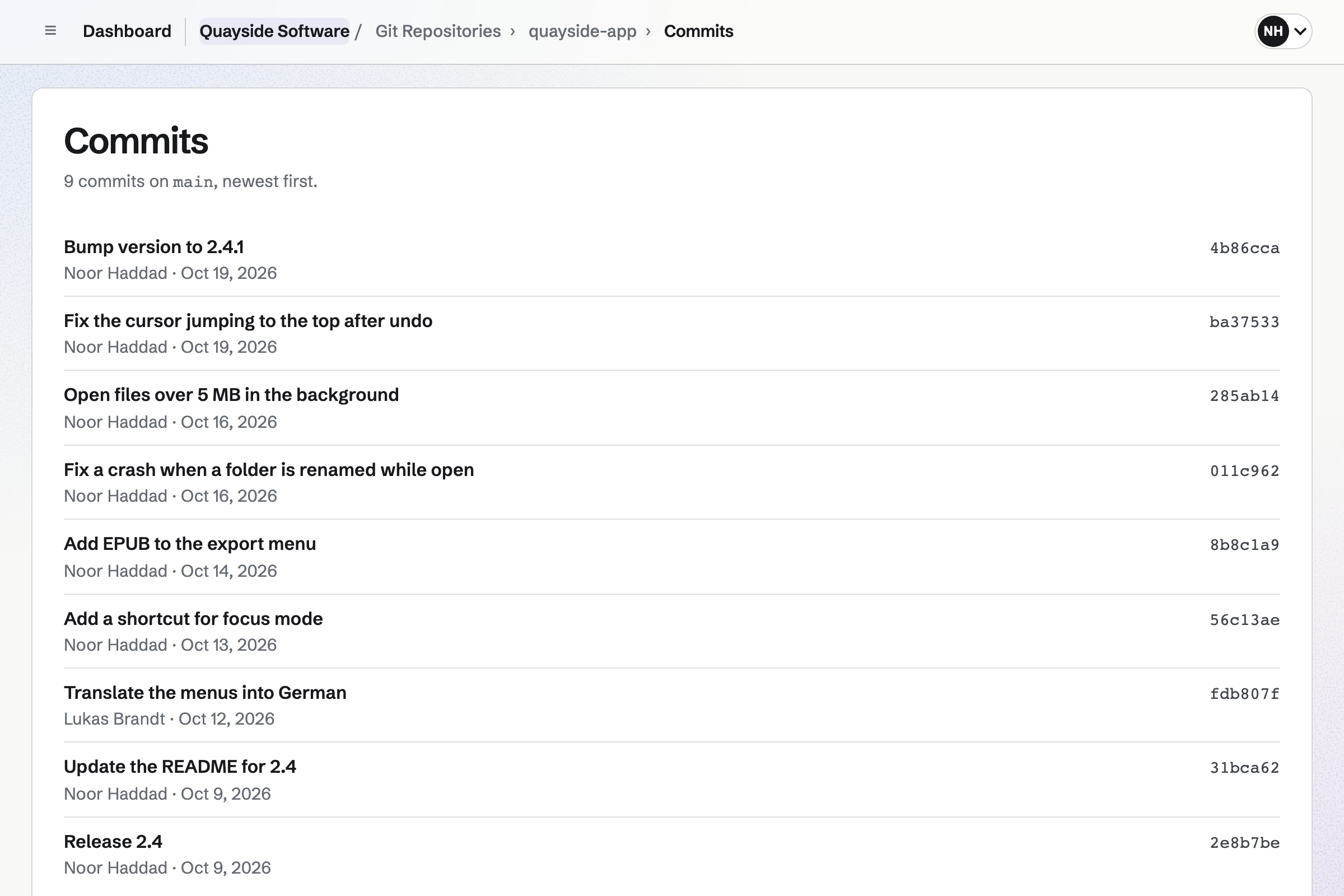Click commit hash 56c13ae
Image resolution: width=1344 pixels, height=896 pixels.
click(x=1244, y=619)
